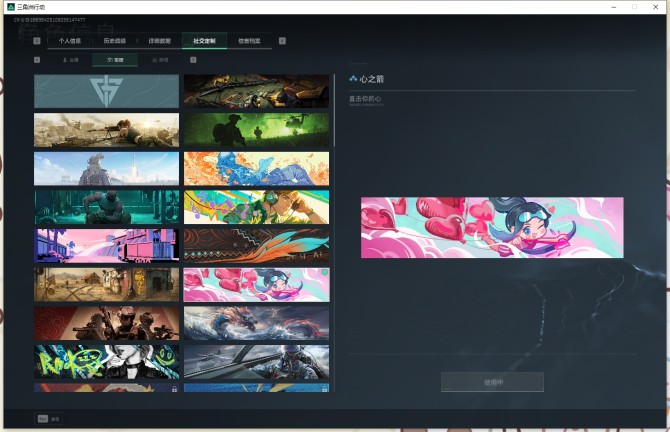Pick the teal crouching soldier banner
Screen dimensions: 670x432
[106, 207]
